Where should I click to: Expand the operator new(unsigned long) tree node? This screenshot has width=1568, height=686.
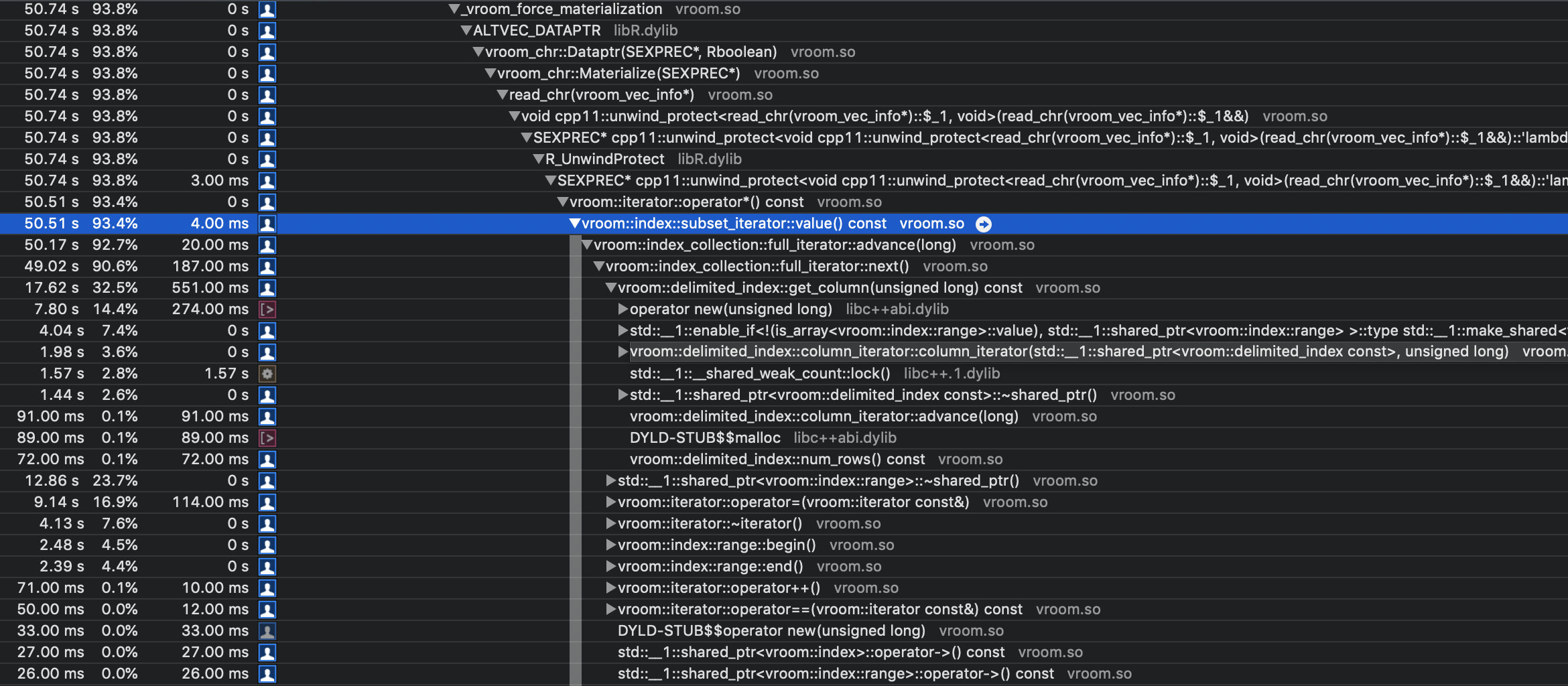623,309
